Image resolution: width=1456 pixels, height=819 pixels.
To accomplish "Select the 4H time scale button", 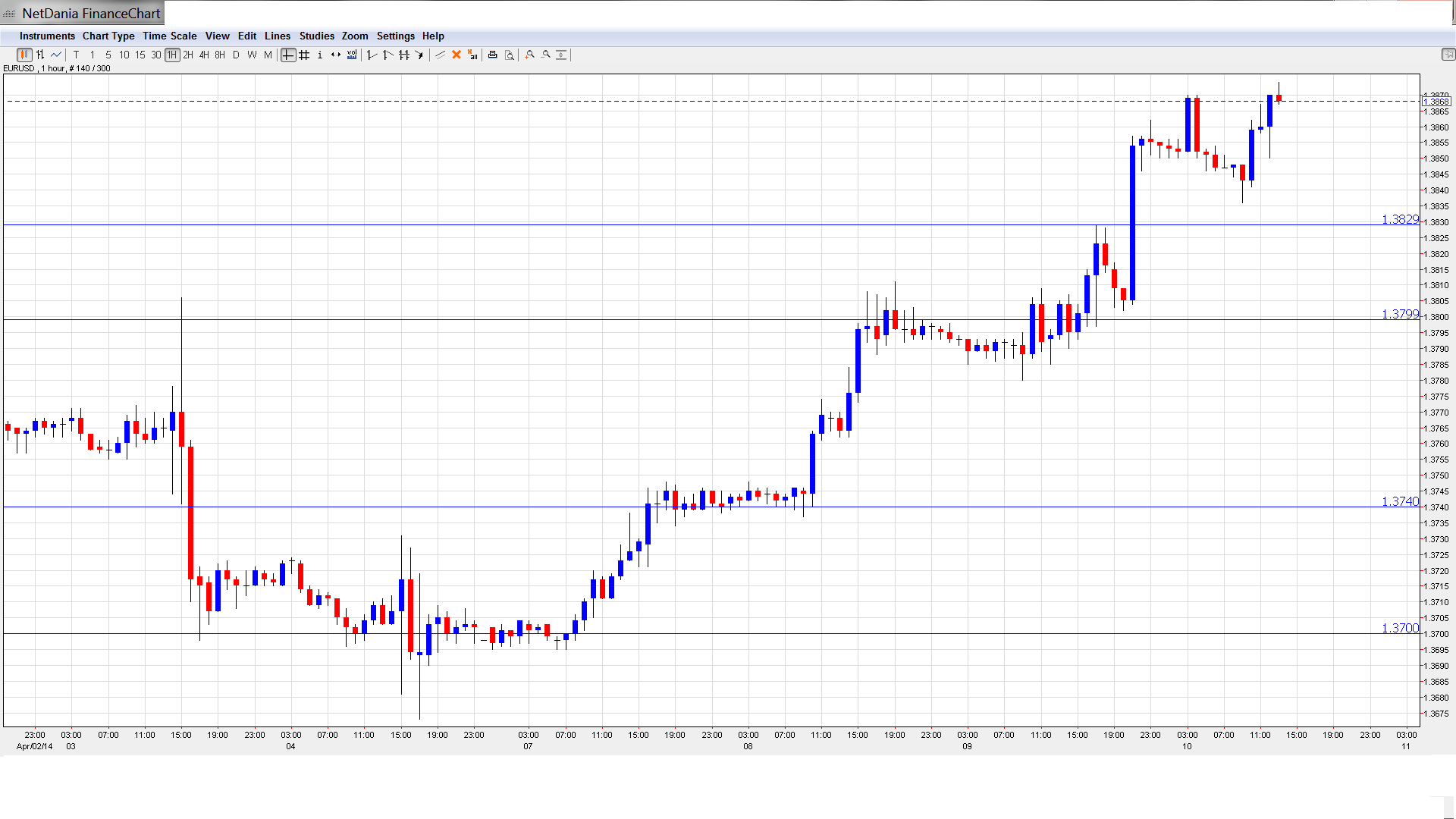I will (204, 55).
